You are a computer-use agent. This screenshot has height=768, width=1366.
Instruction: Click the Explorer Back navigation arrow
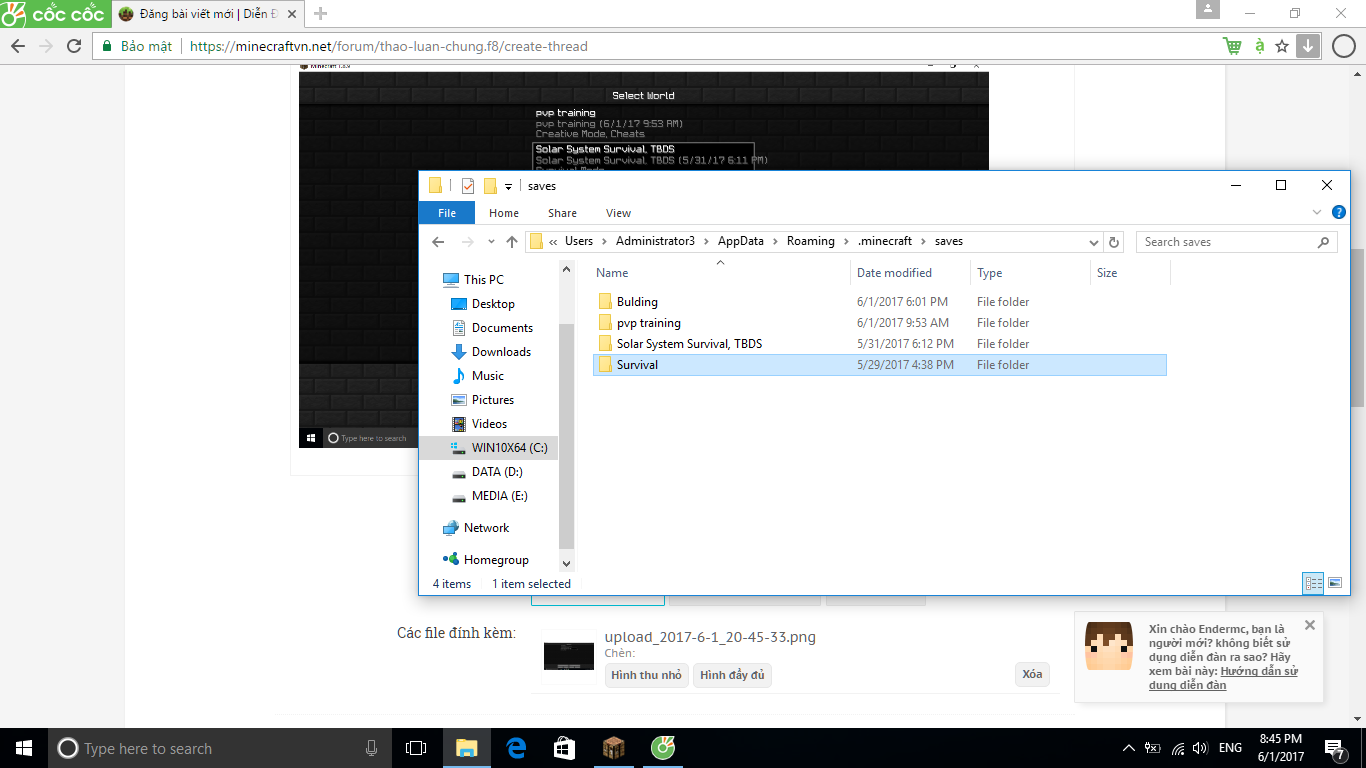point(438,242)
